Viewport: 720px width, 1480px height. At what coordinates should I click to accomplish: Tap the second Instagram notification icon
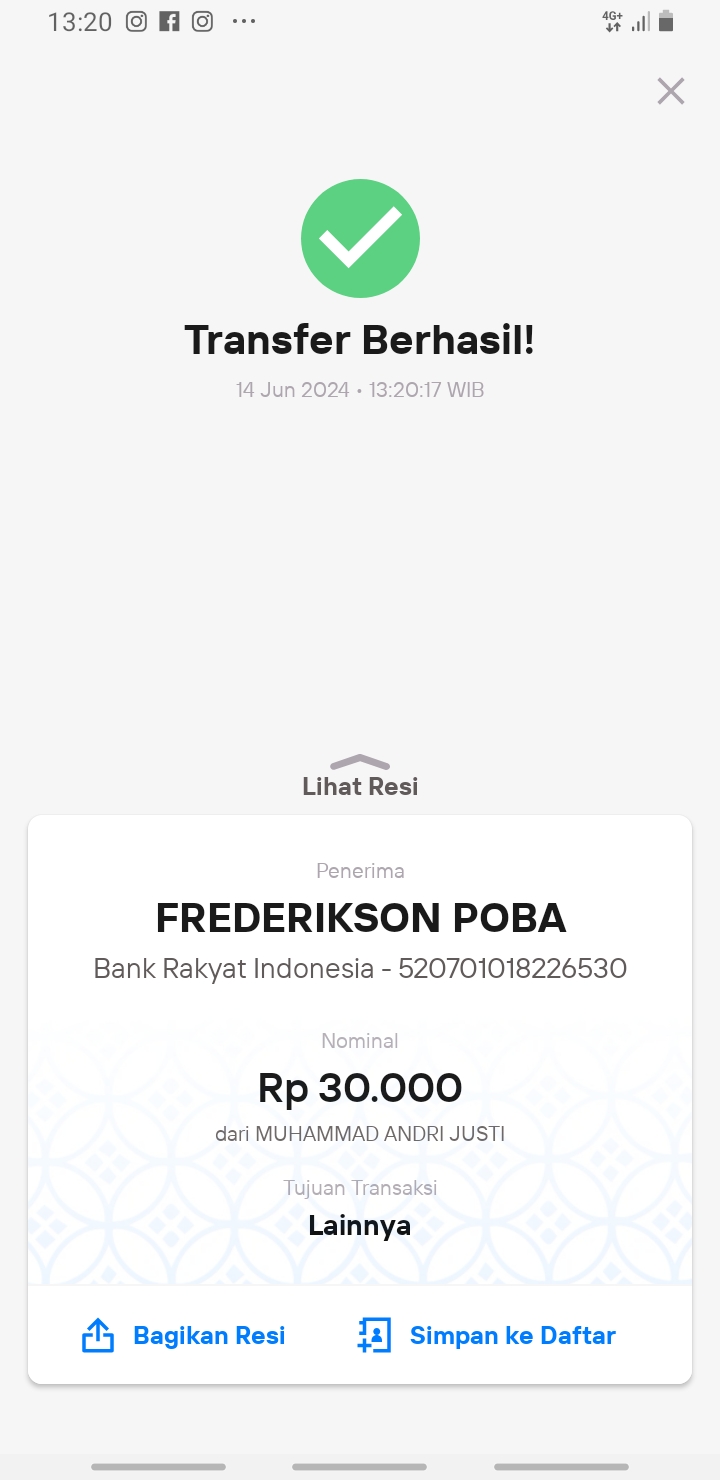[x=202, y=22]
